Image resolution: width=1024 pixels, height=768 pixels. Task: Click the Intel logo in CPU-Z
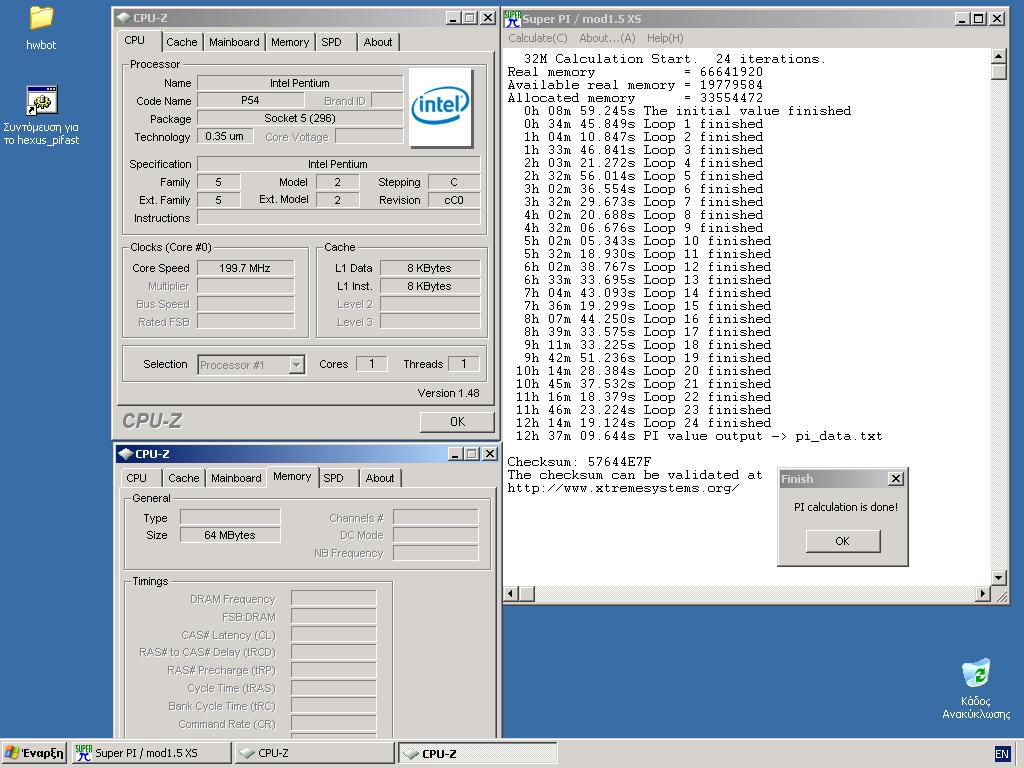[x=440, y=107]
